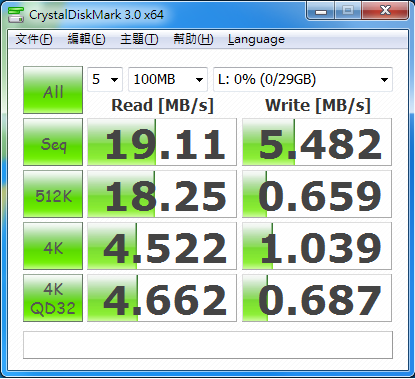The height and width of the screenshot is (379, 415).
Task: Expand the 100MB test size dropdown
Action: (168, 79)
